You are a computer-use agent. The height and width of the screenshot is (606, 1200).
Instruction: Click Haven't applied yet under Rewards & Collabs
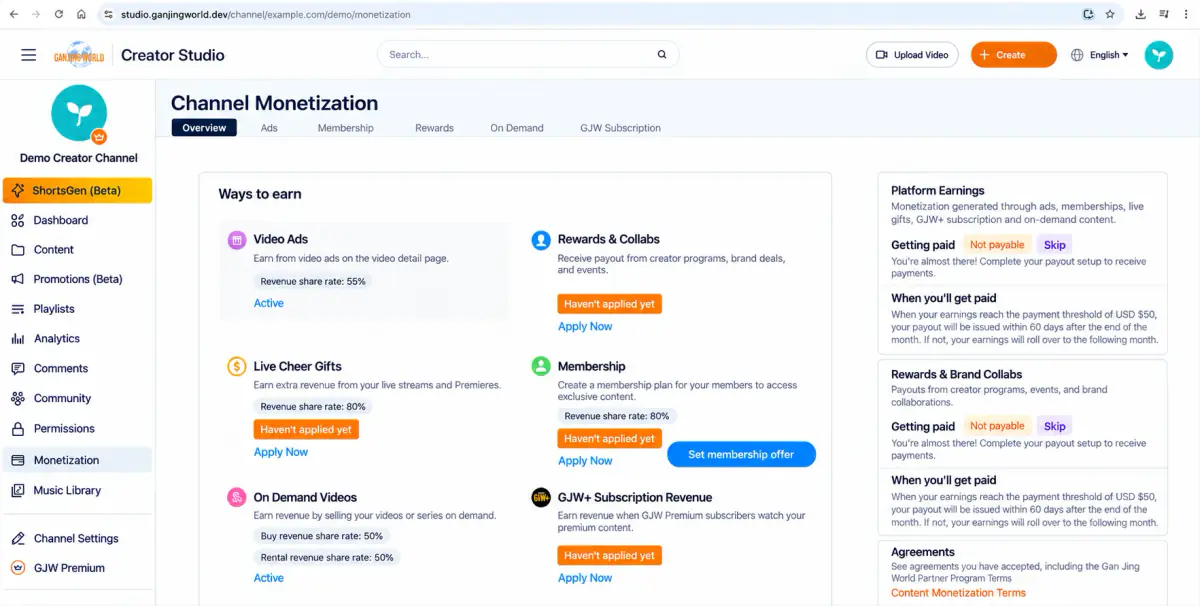609,304
